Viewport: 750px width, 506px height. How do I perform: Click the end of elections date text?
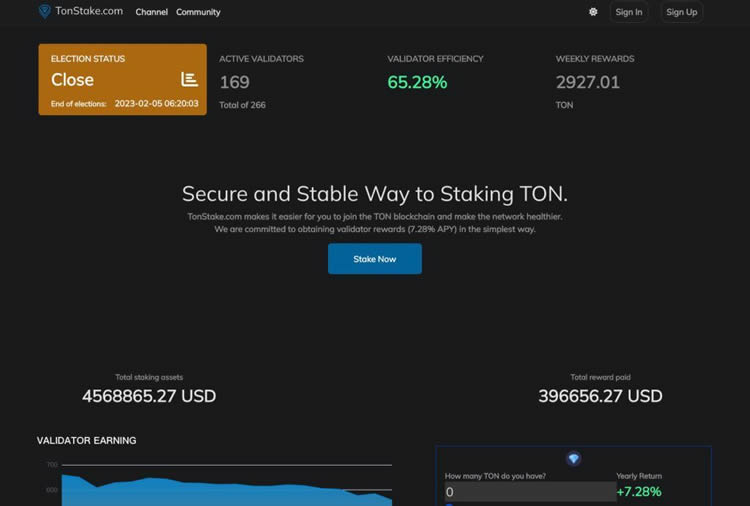point(156,103)
